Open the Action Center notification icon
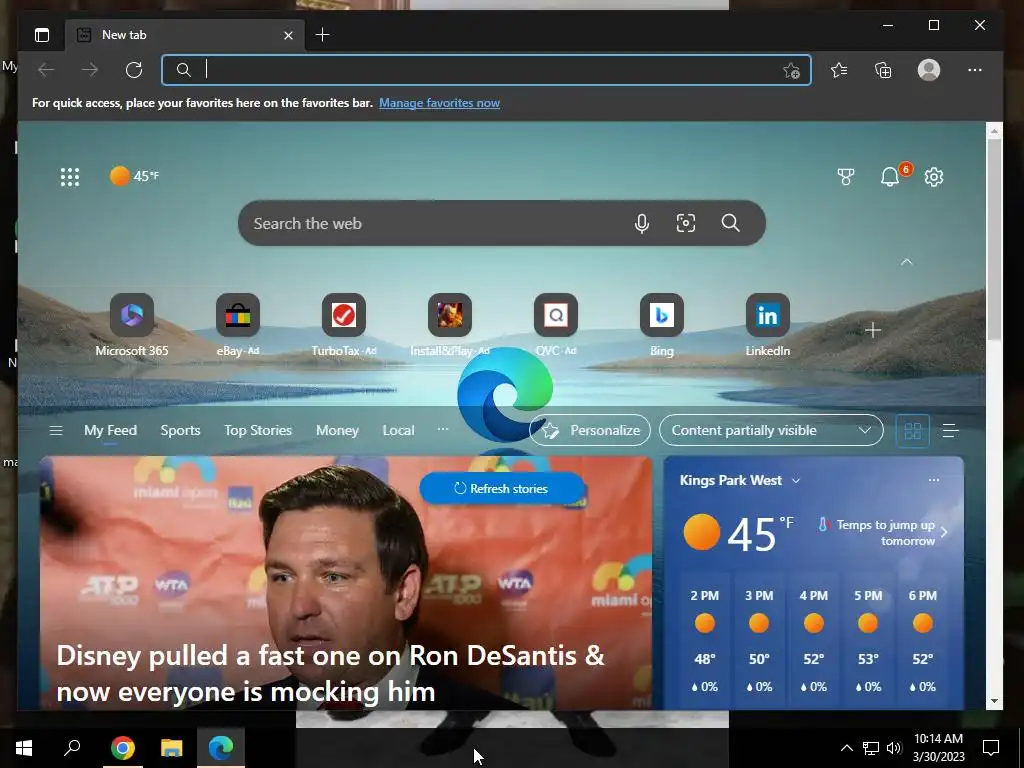Image resolution: width=1024 pixels, height=768 pixels. [x=991, y=748]
